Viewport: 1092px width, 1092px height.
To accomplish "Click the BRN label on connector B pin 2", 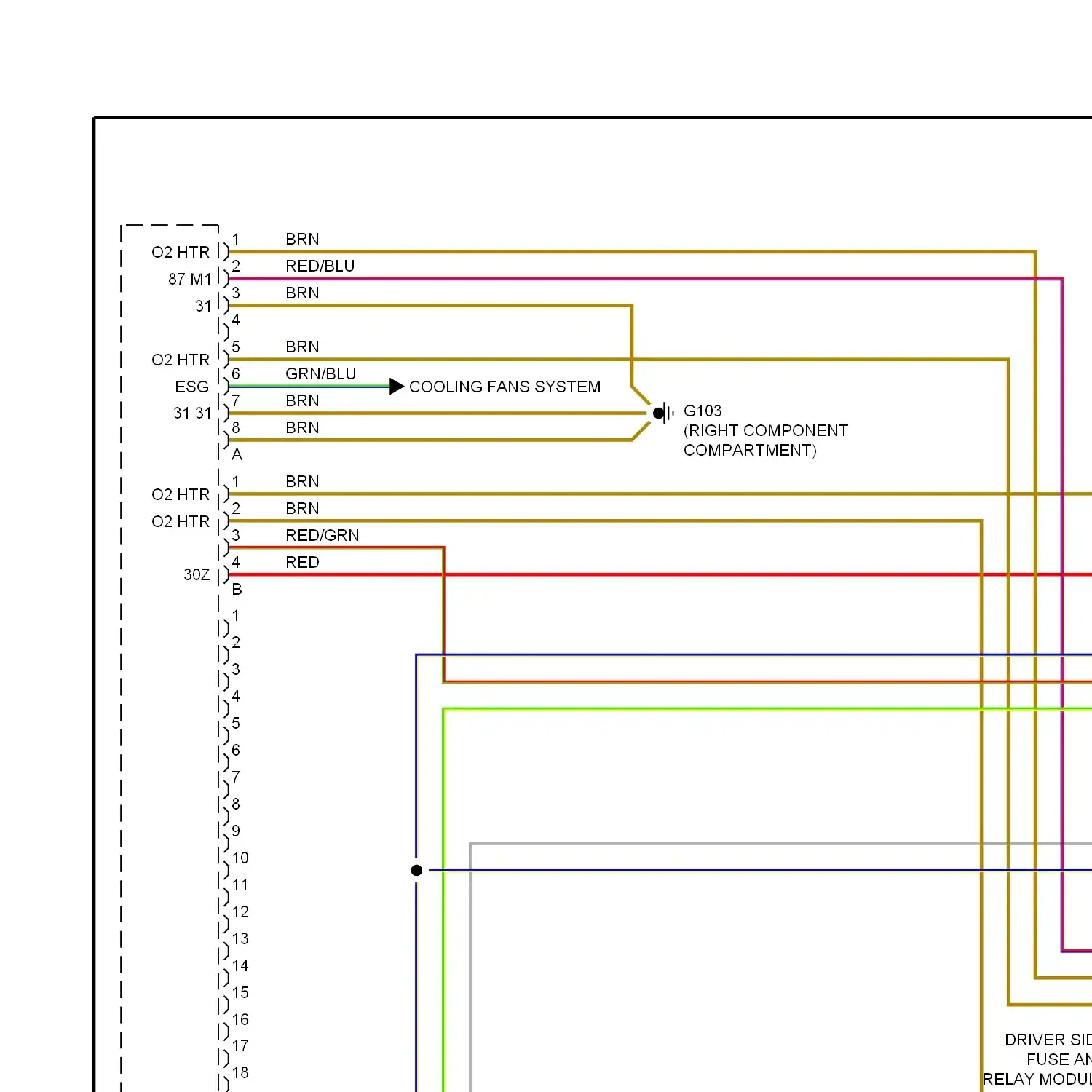I will pyautogui.click(x=302, y=508).
